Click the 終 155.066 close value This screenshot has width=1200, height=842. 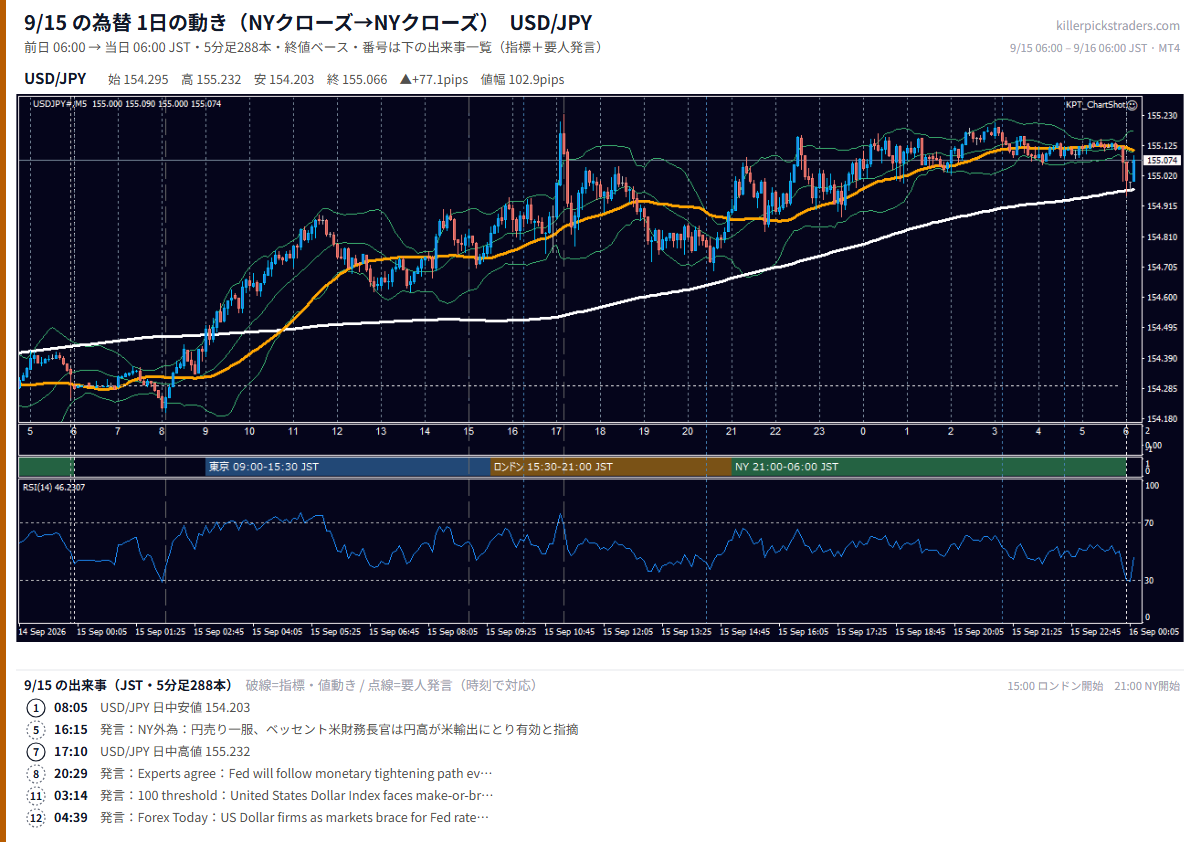357,80
